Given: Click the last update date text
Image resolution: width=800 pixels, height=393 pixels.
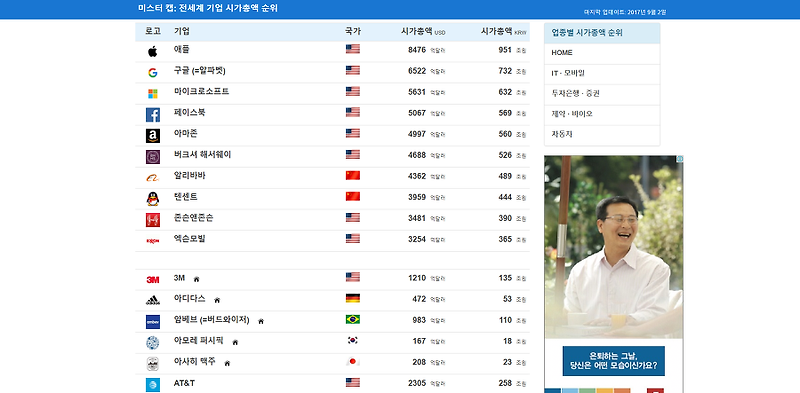Looking at the screenshot, I should (x=625, y=12).
